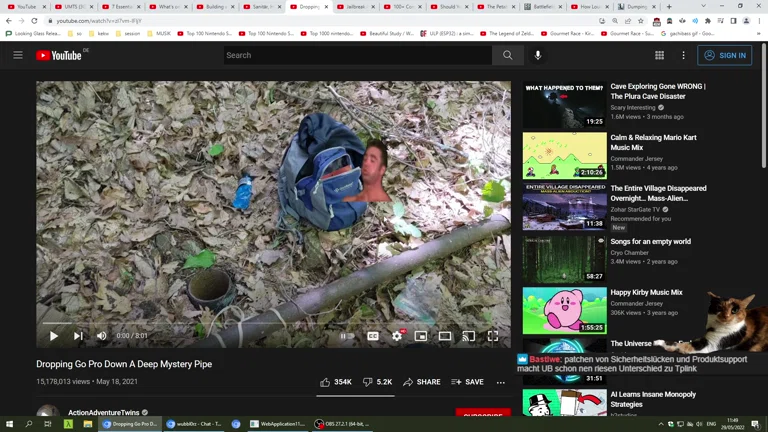768x432 pixels.
Task: Switch to WebApplication11 taskbar window
Action: [x=277, y=424]
